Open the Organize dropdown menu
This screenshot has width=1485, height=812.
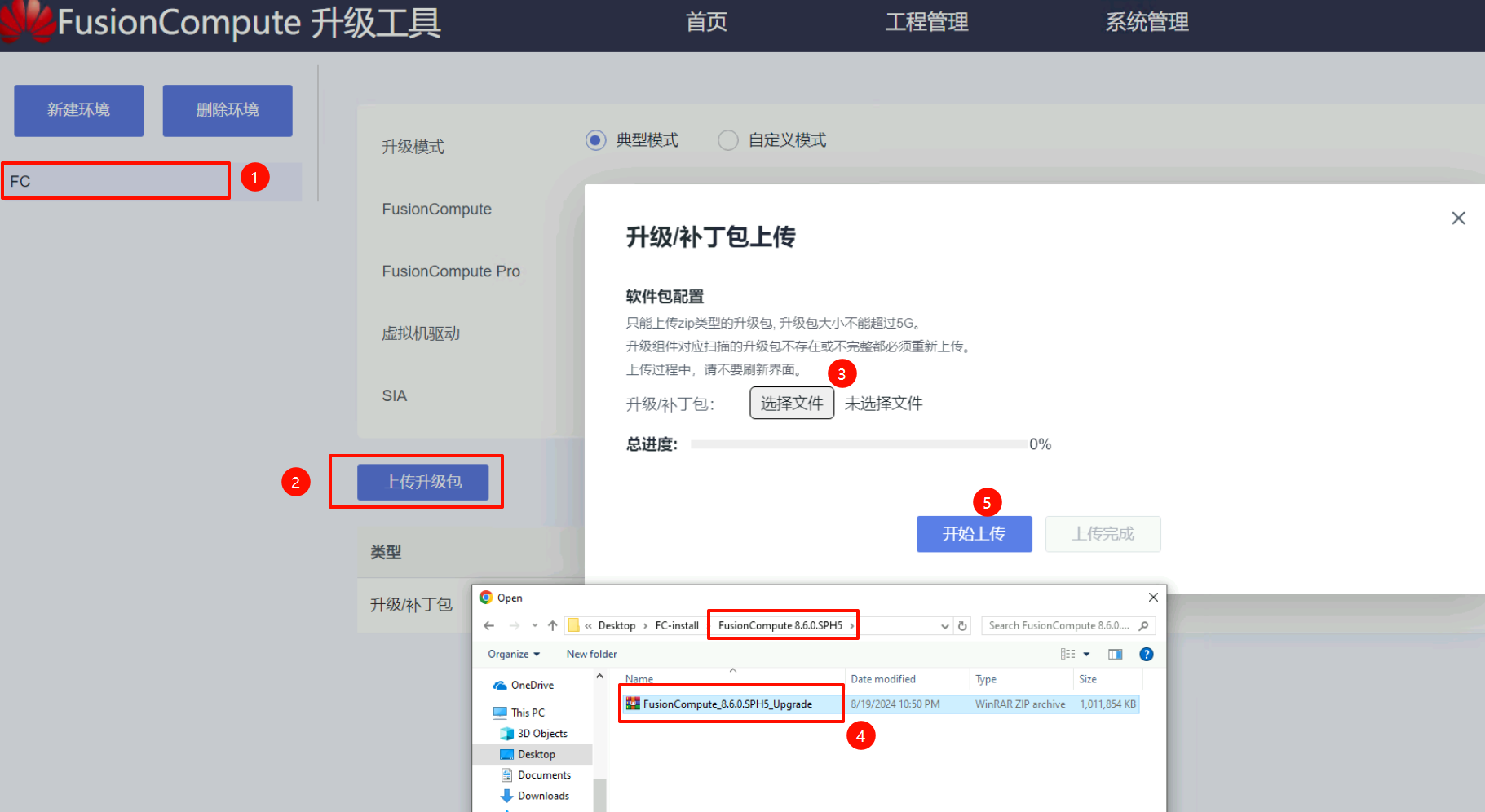514,654
